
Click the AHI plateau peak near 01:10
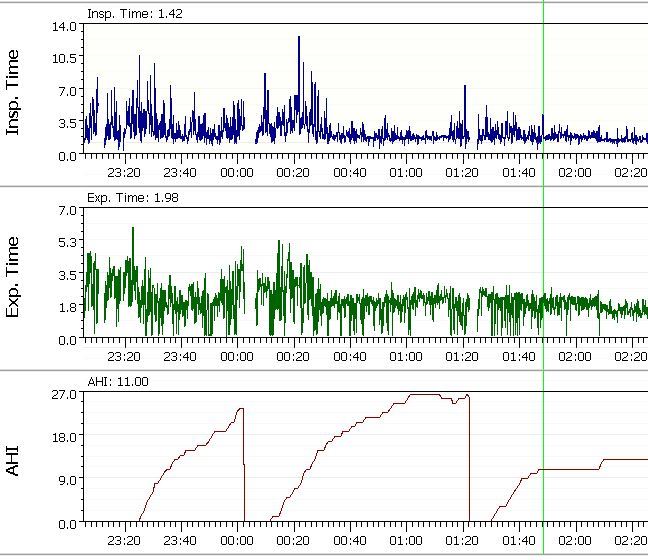[x=425, y=395]
